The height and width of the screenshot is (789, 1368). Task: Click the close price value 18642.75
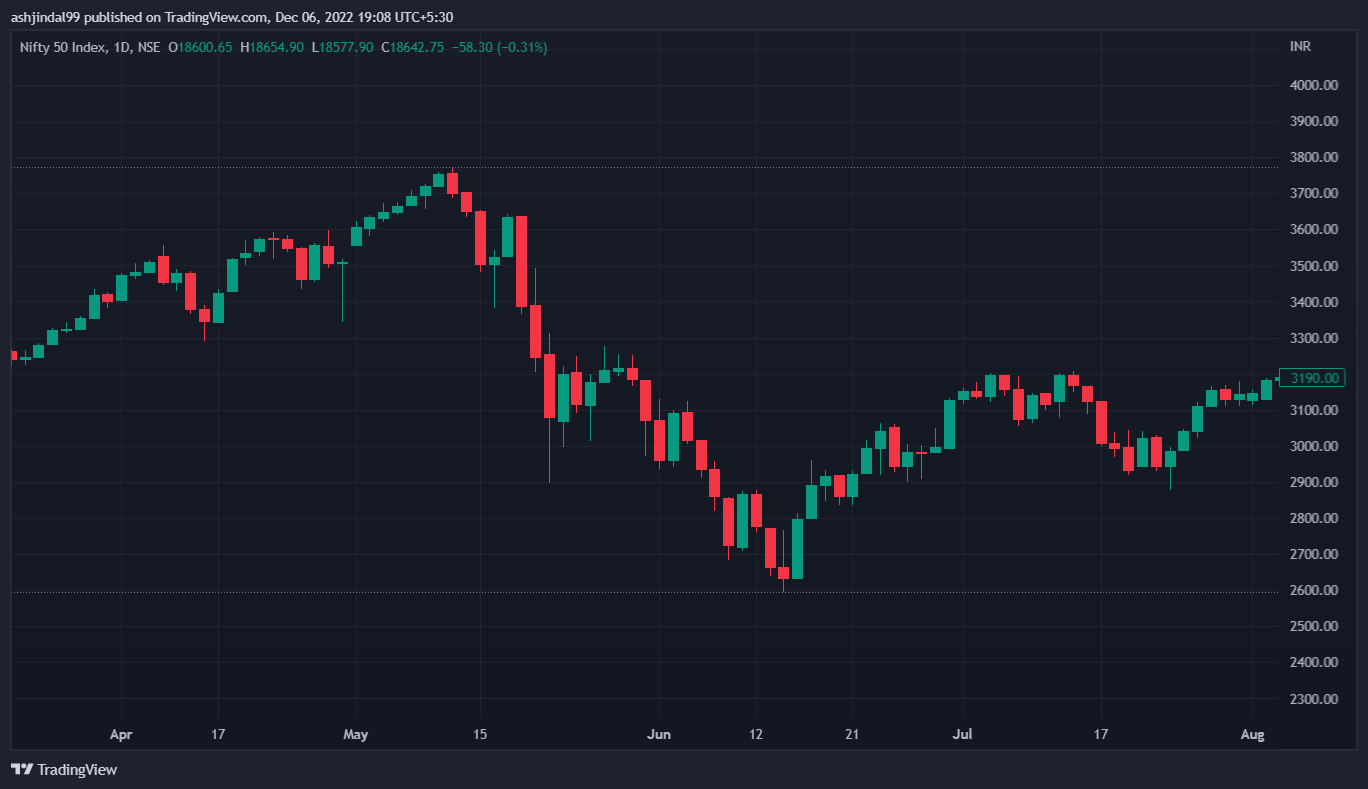415,46
